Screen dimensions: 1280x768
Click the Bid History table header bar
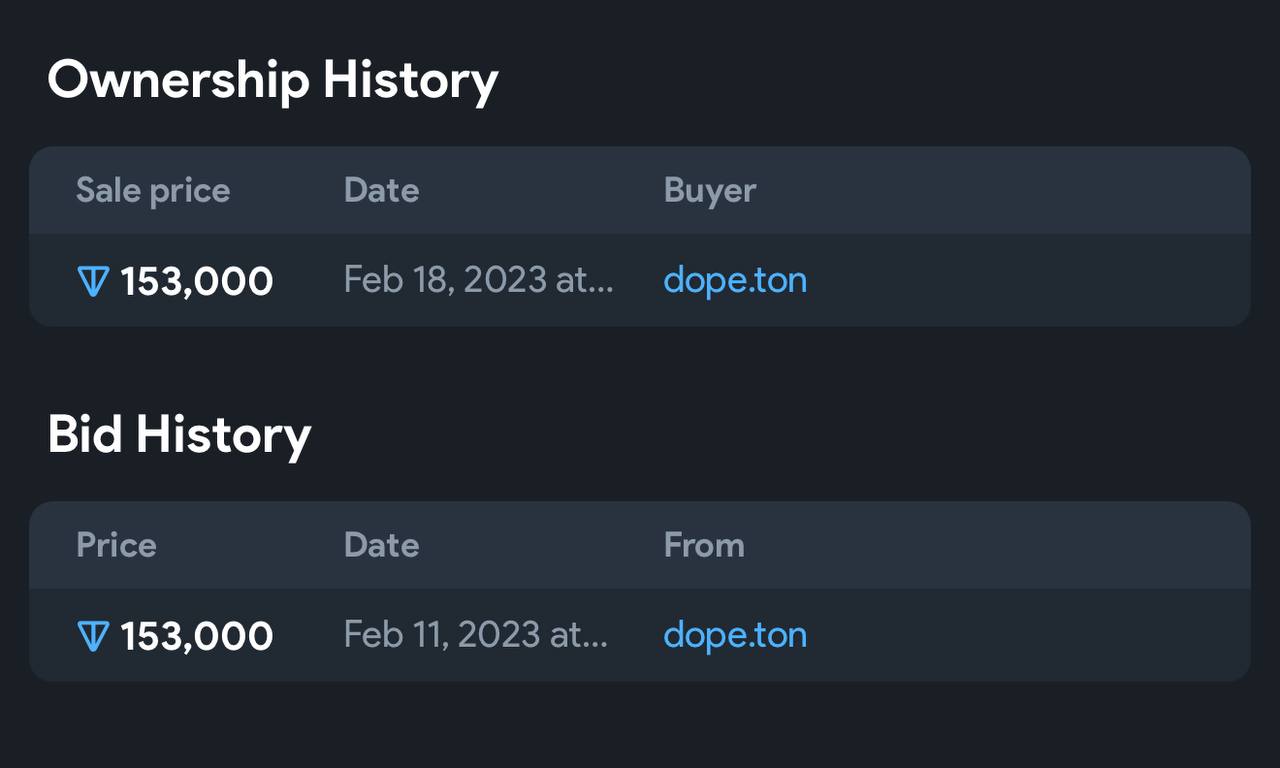[x=640, y=546]
